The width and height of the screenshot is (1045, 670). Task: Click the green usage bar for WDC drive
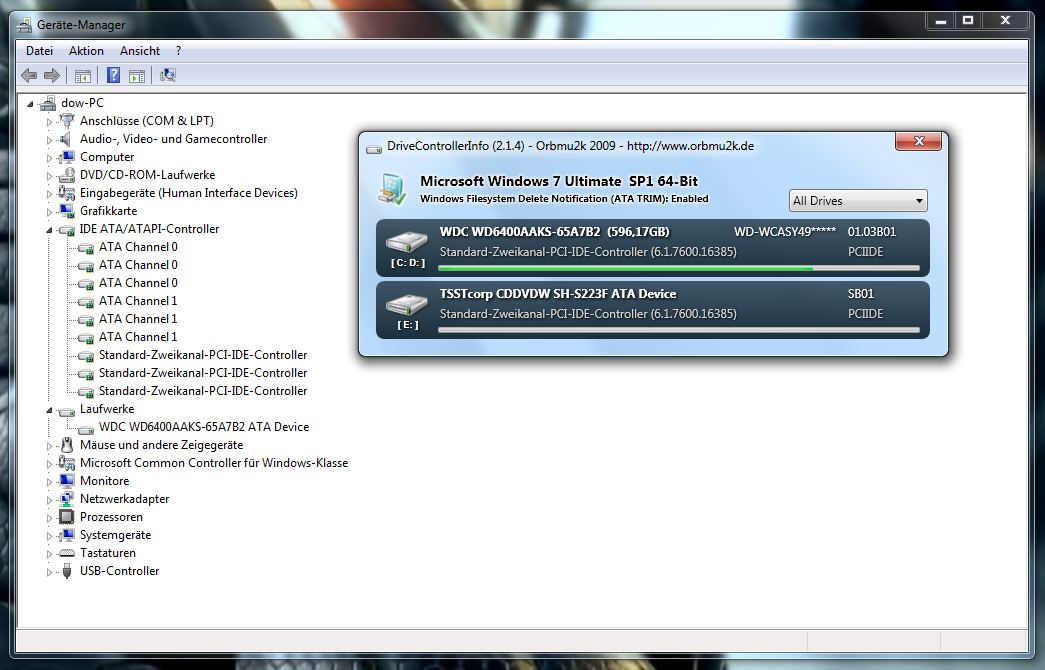click(678, 268)
